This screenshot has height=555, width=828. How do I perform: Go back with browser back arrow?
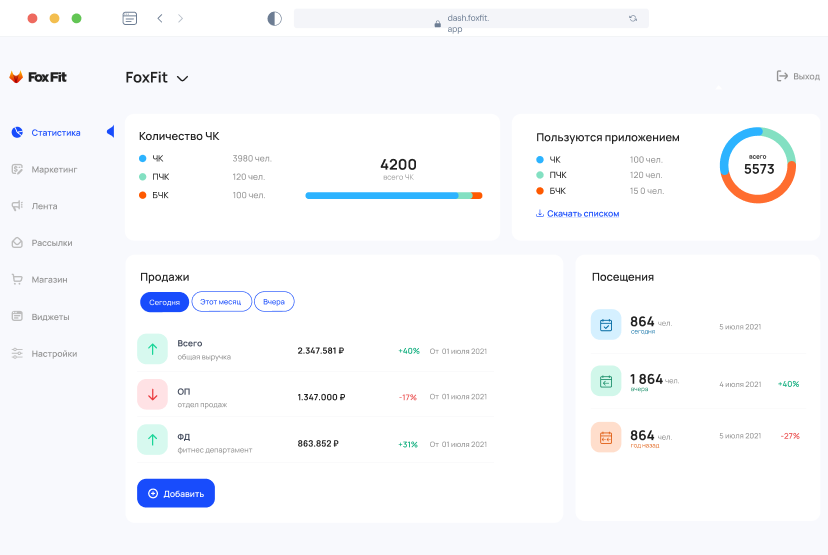(x=159, y=18)
